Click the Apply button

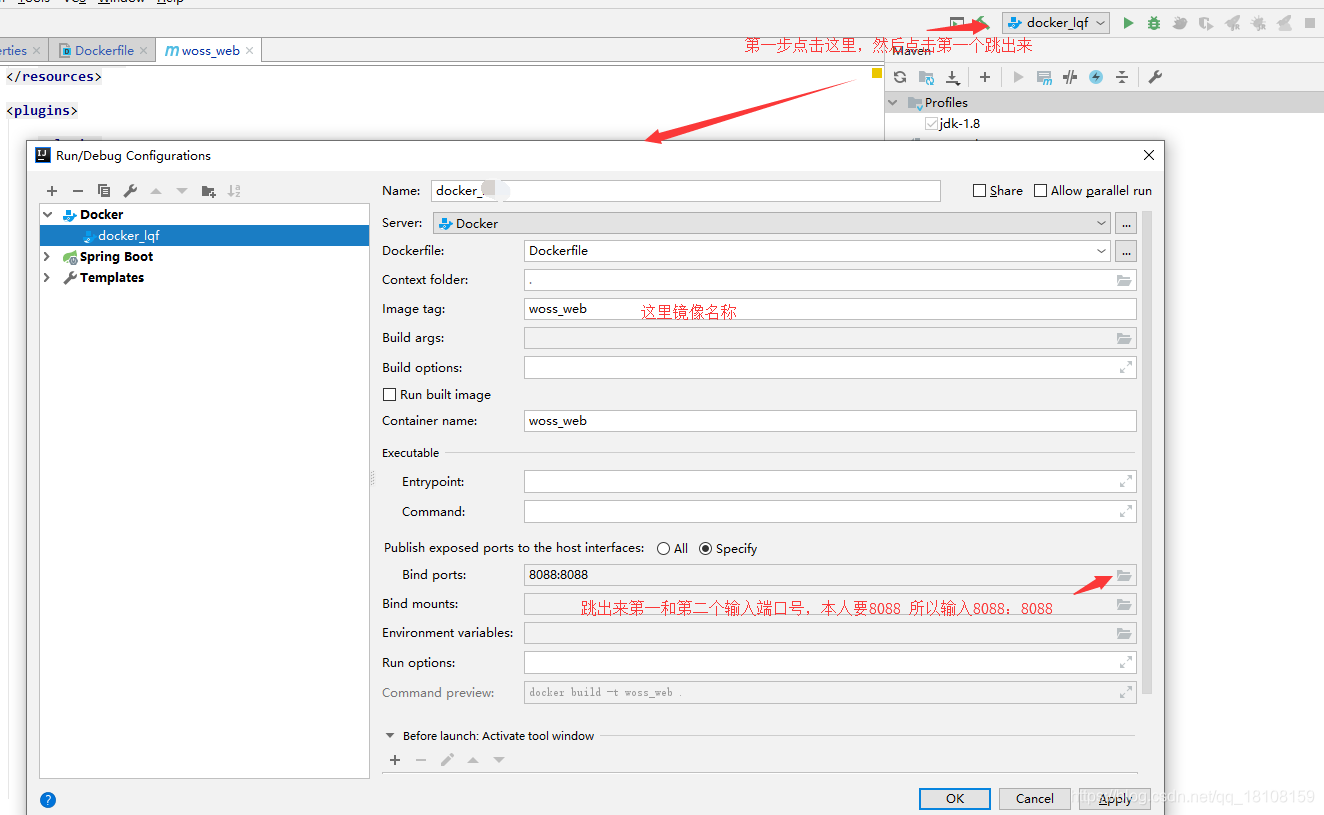pos(1115,799)
